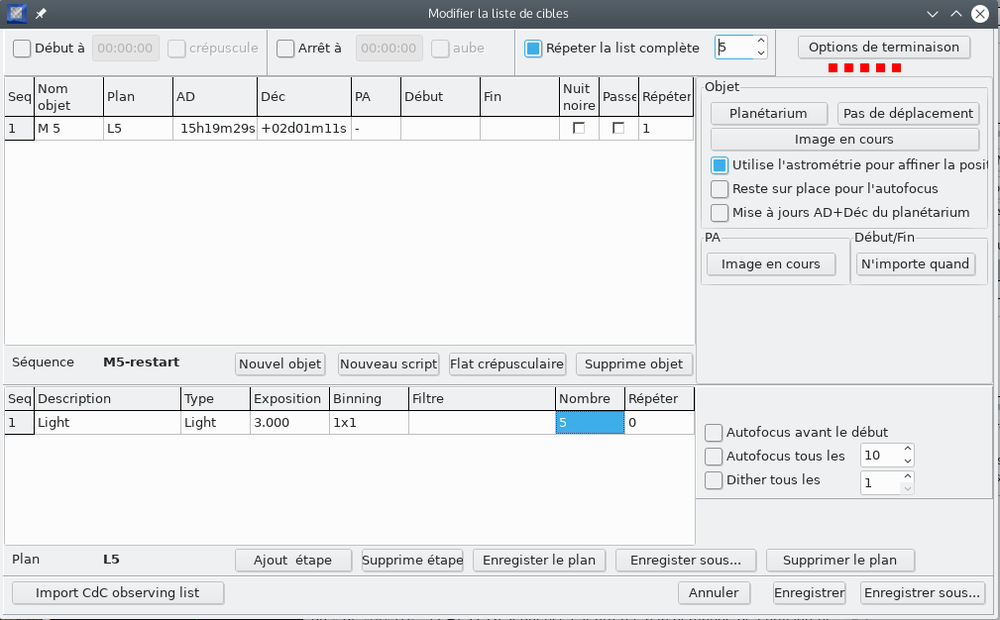The height and width of the screenshot is (620, 1000).
Task: Click Autofocus tous les value field
Action: point(880,455)
